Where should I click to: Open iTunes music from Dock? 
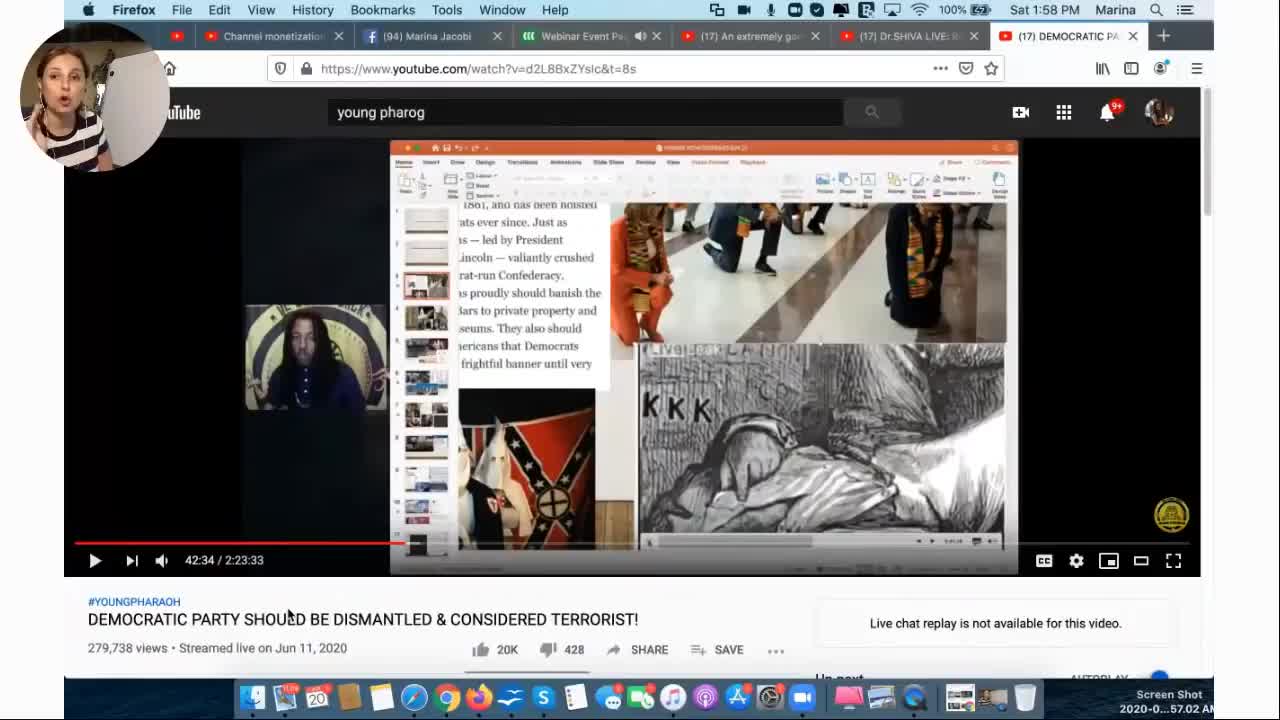point(673,697)
